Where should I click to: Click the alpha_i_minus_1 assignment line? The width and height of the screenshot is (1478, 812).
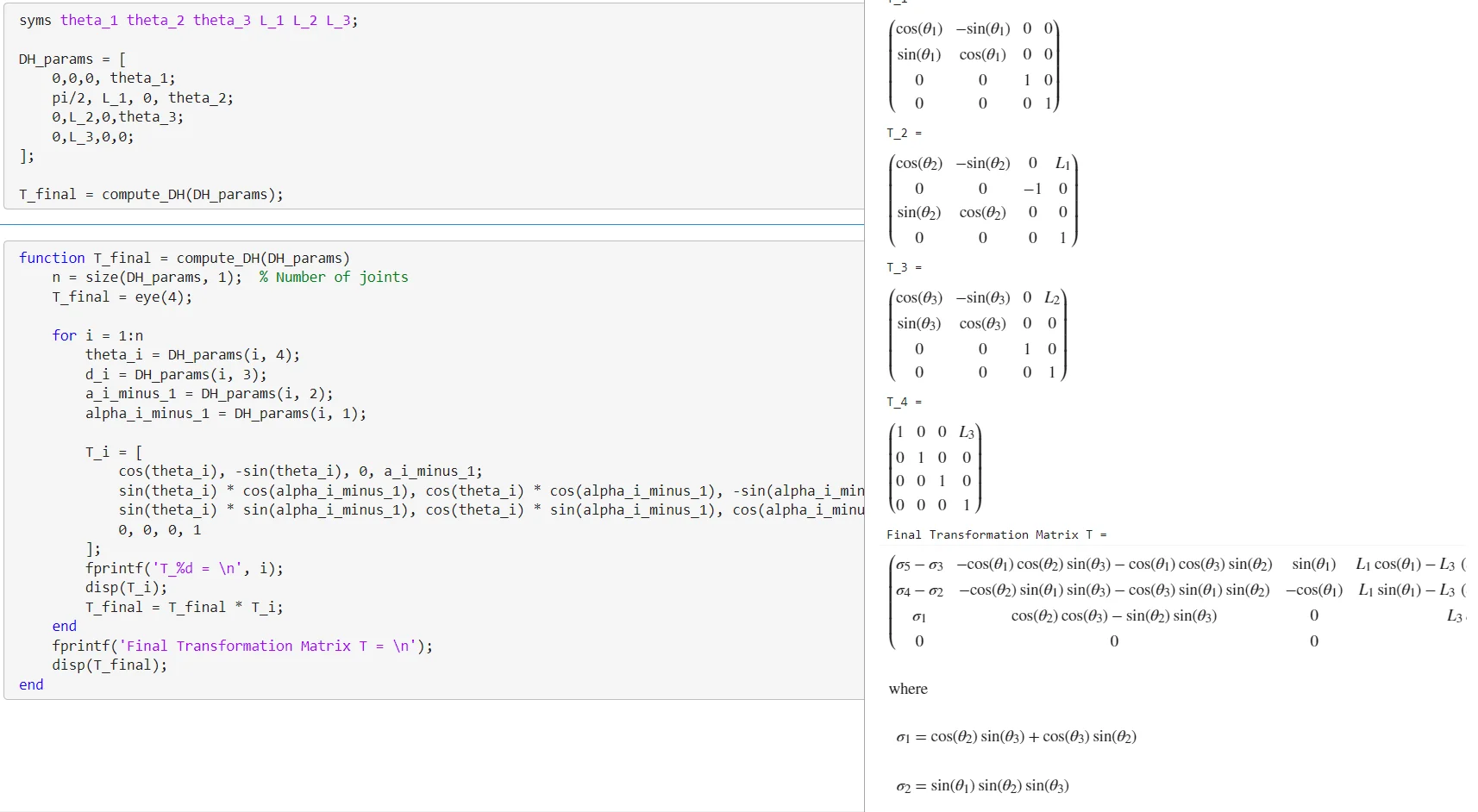coord(225,414)
